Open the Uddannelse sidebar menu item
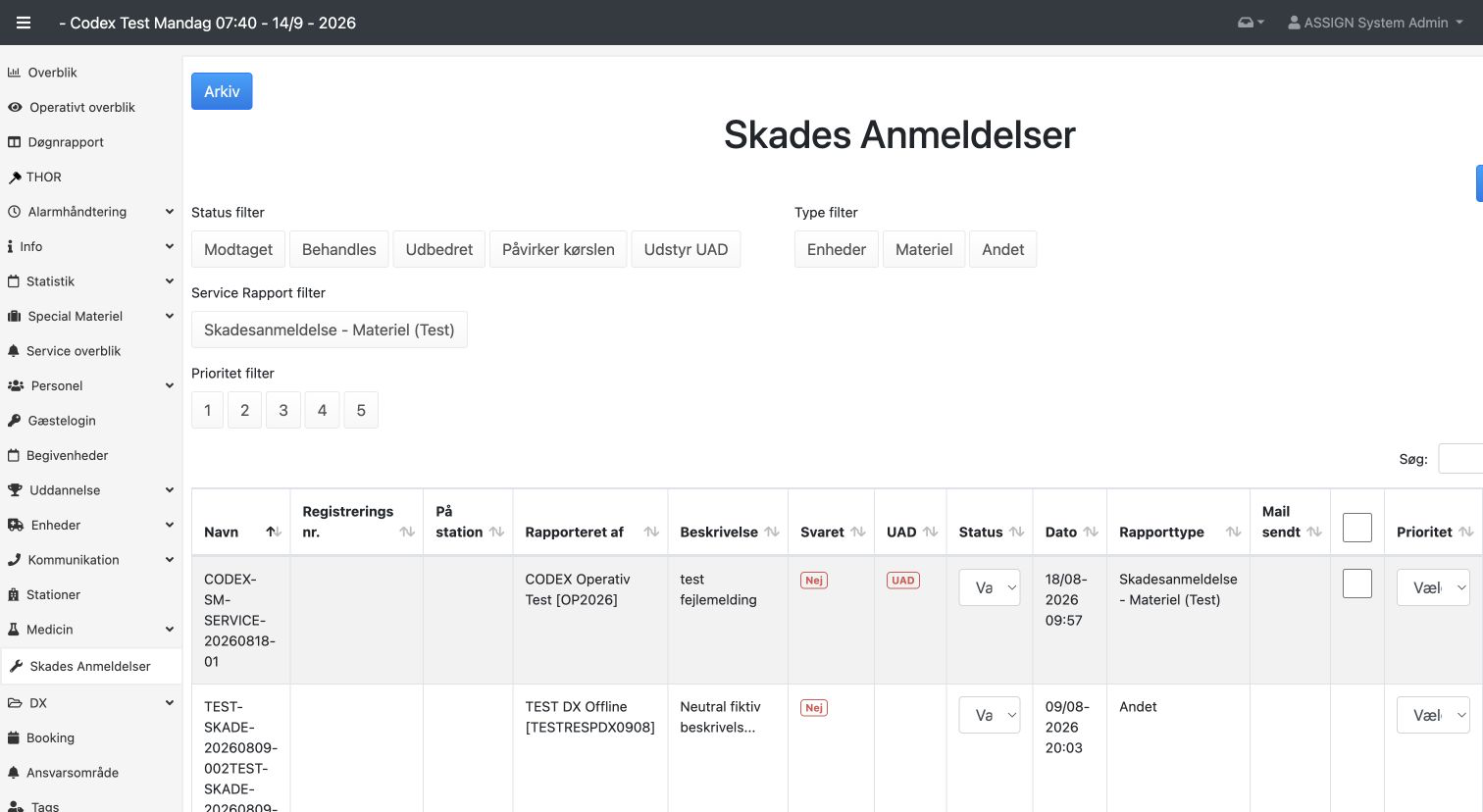The width and height of the screenshot is (1483, 812). [x=90, y=490]
